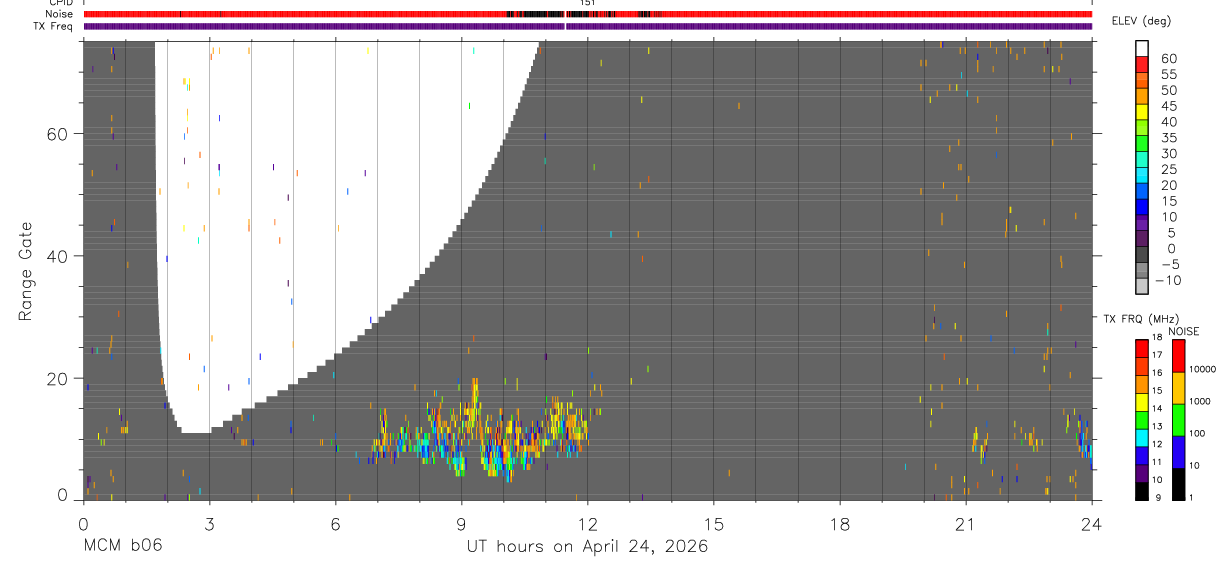Click the yellow segment of the ELEV colorbar
This screenshot has width=1228, height=567.
tap(1142, 112)
